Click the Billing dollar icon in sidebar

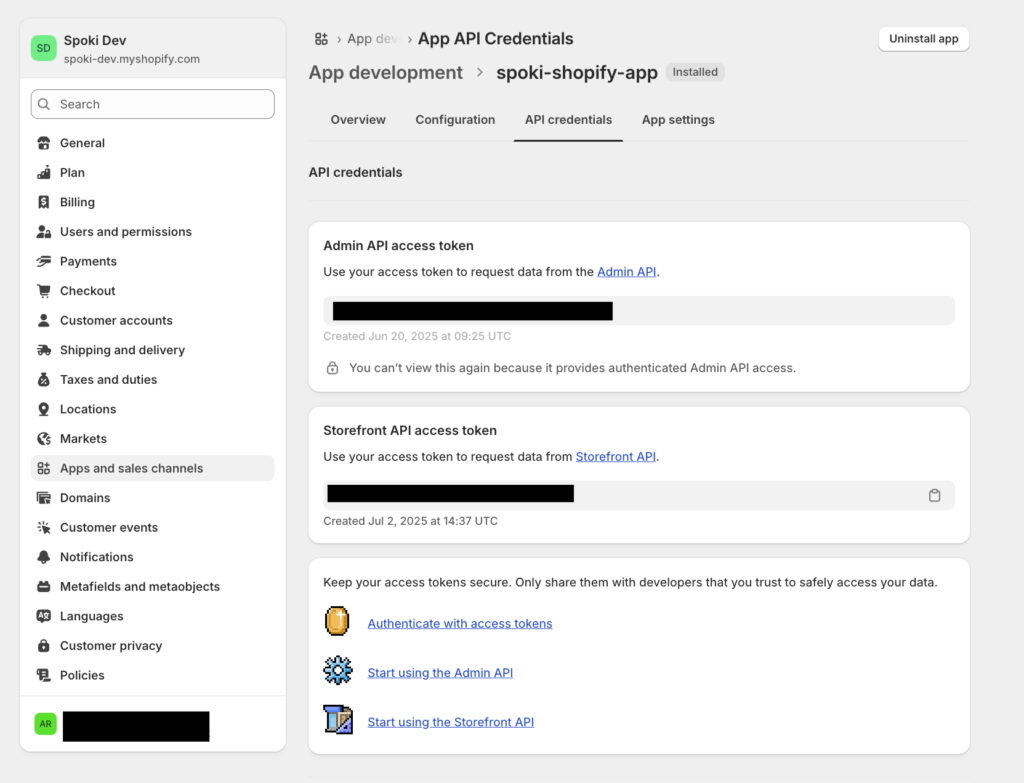point(43,202)
